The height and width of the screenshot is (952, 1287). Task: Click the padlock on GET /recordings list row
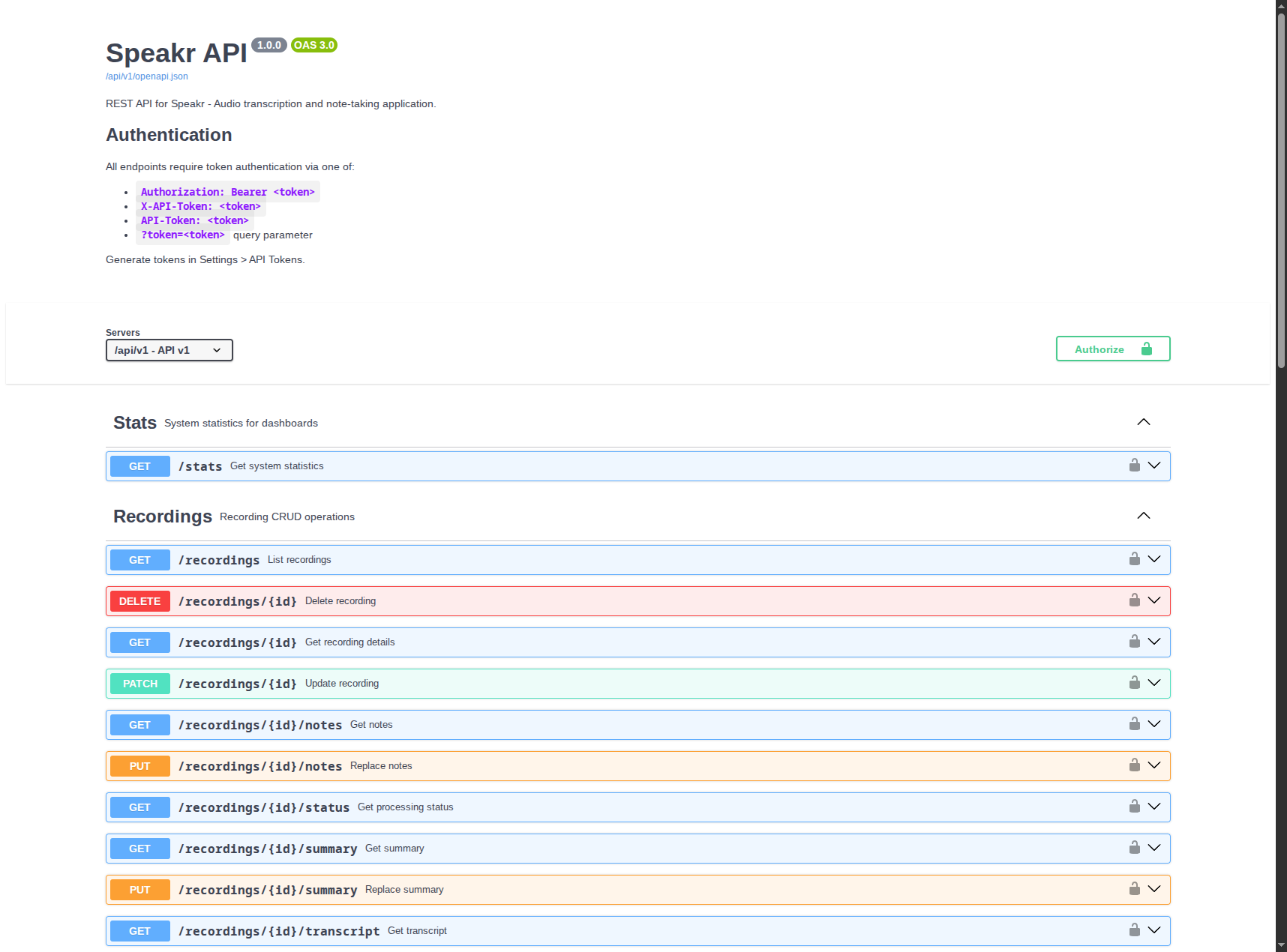click(x=1134, y=559)
